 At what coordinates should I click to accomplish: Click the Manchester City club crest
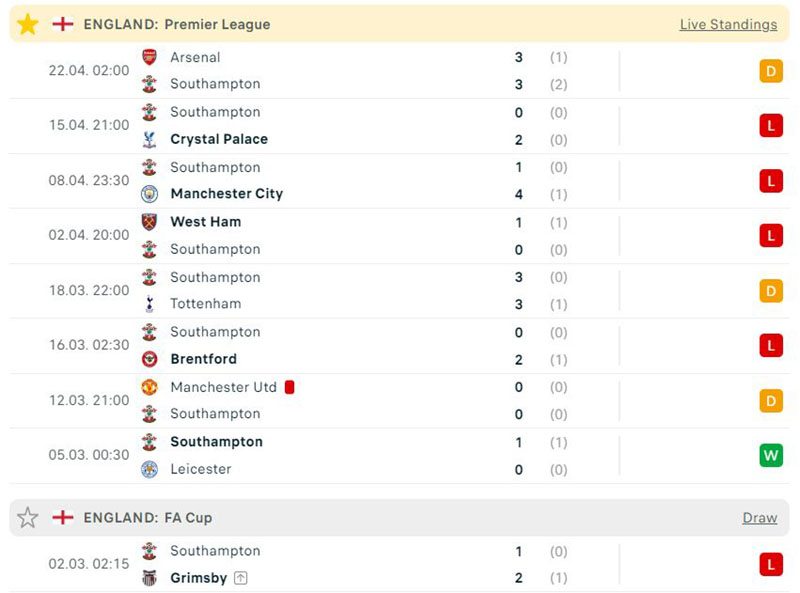pyautogui.click(x=149, y=194)
